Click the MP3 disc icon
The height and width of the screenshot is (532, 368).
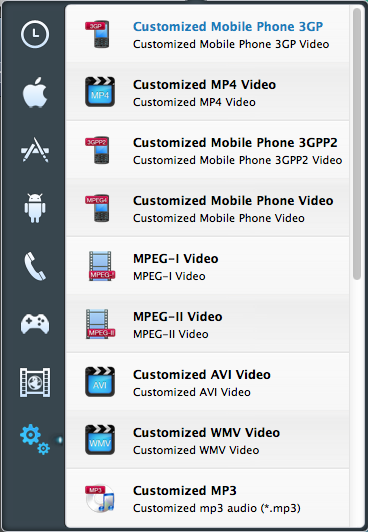click(x=100, y=498)
